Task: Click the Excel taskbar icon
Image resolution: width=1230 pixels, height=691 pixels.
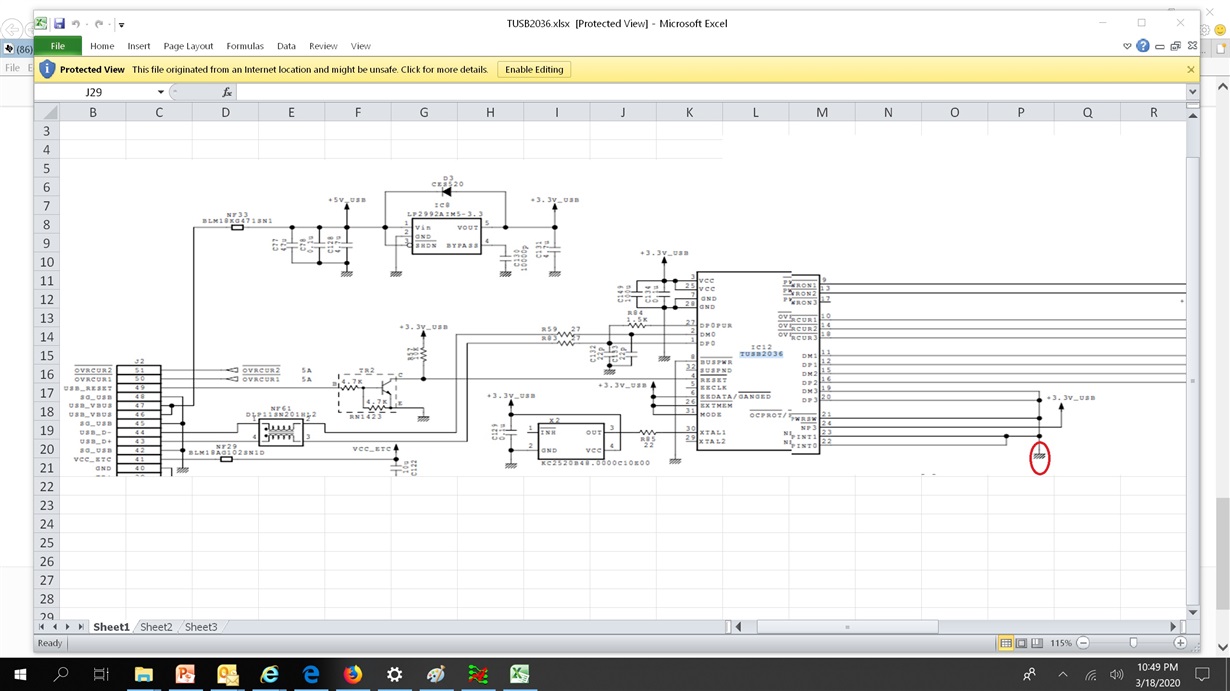Action: coord(520,674)
